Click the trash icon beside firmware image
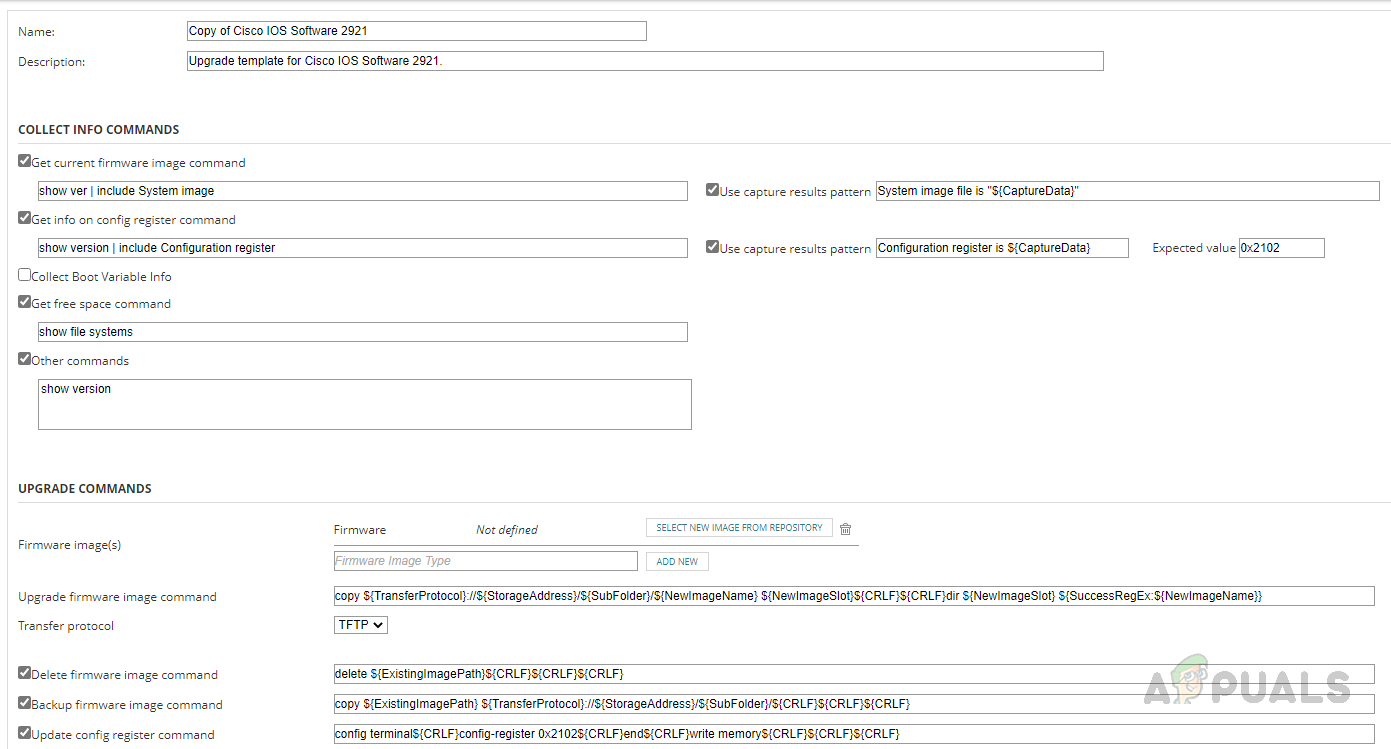Viewport: 1391px width, 749px height. pyautogui.click(x=845, y=529)
